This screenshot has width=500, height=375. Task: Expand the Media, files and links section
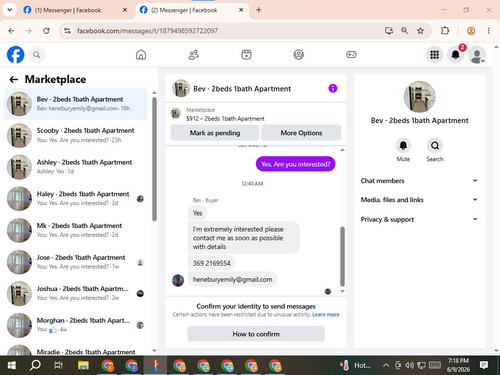[x=419, y=200]
